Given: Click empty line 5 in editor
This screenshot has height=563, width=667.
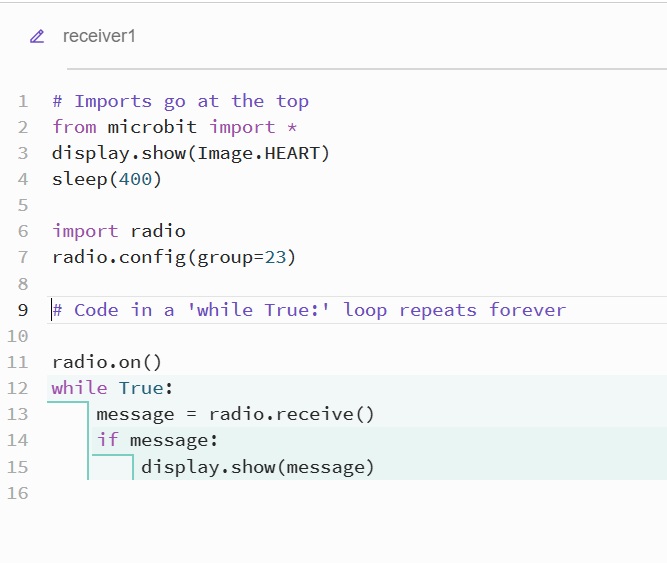Looking at the screenshot, I should point(300,205).
